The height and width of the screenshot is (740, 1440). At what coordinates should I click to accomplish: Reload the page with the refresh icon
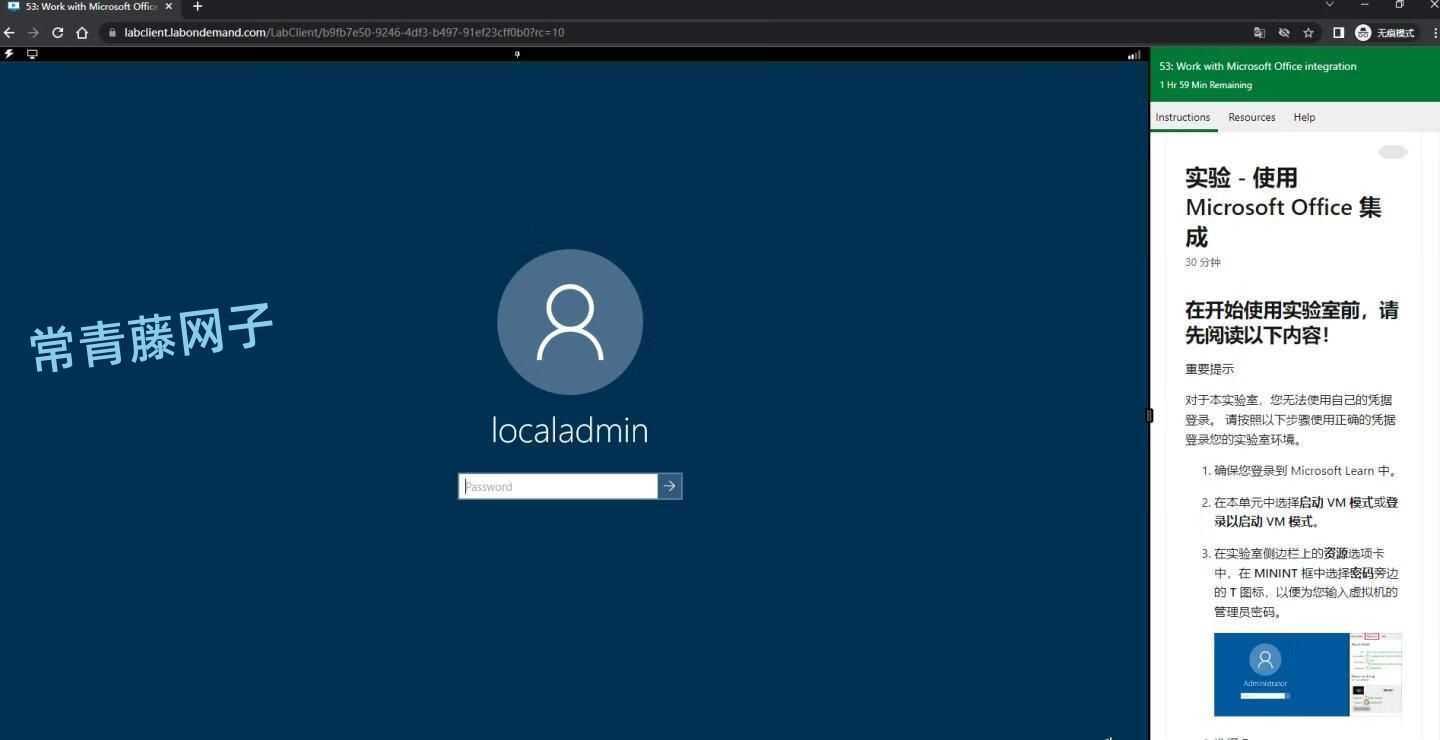point(58,32)
